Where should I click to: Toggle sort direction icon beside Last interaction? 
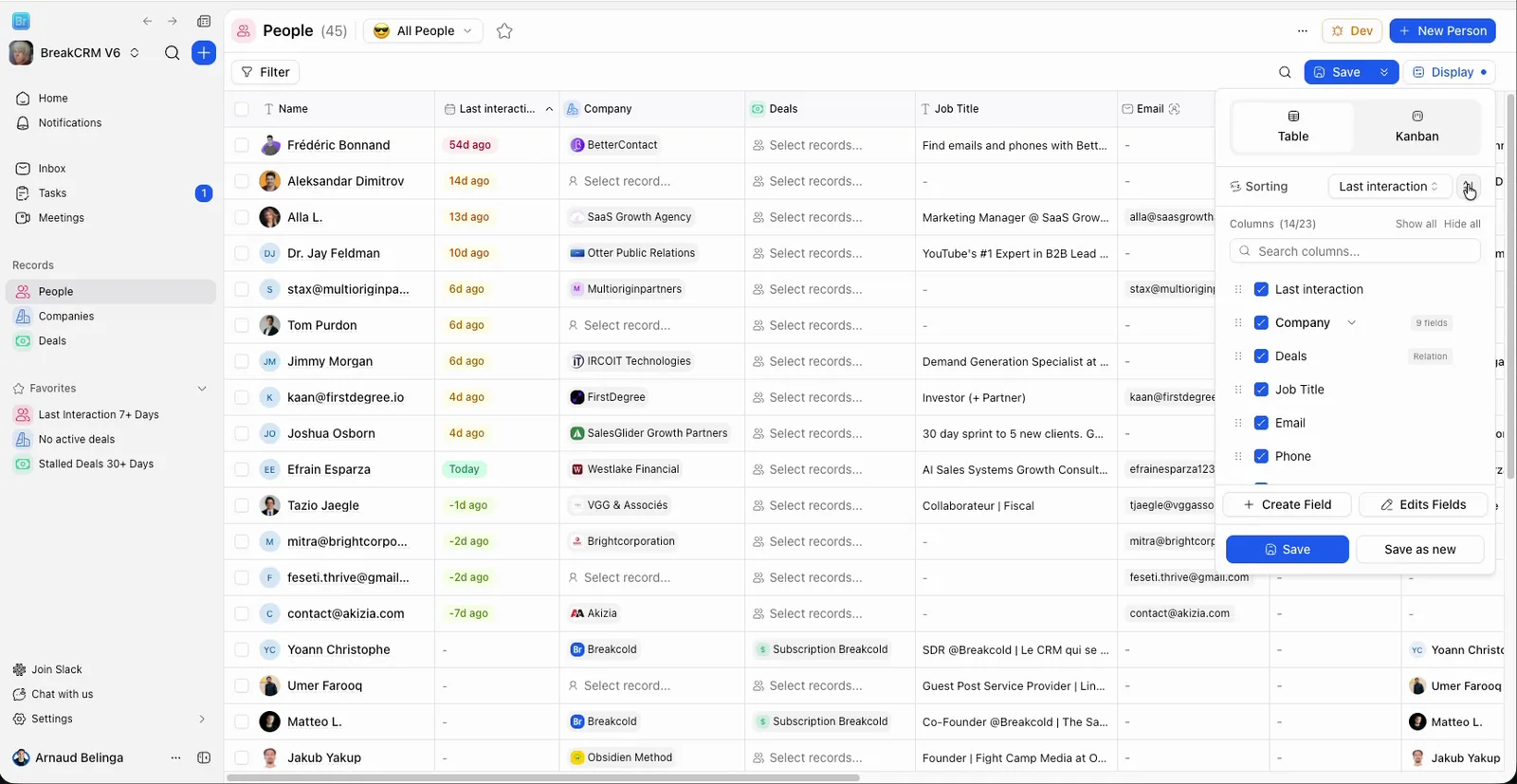click(x=1469, y=187)
